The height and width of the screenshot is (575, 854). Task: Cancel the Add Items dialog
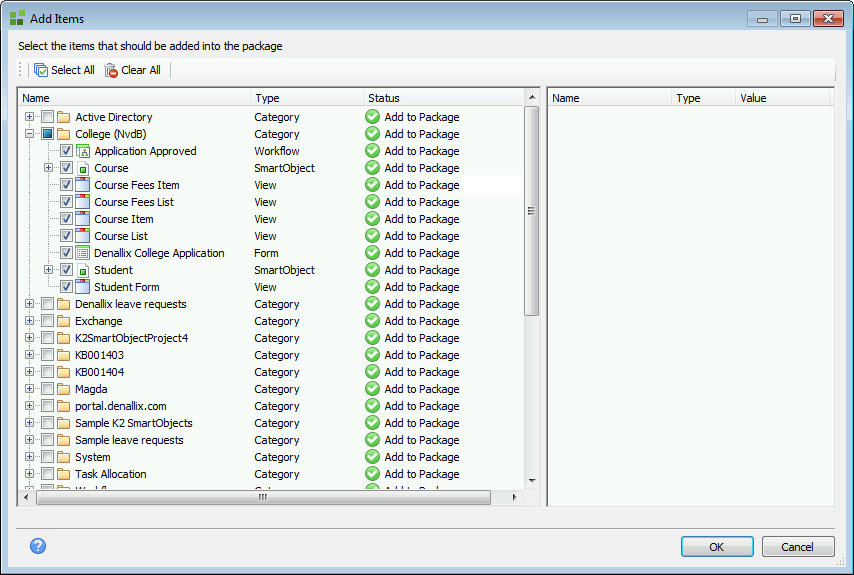(797, 547)
